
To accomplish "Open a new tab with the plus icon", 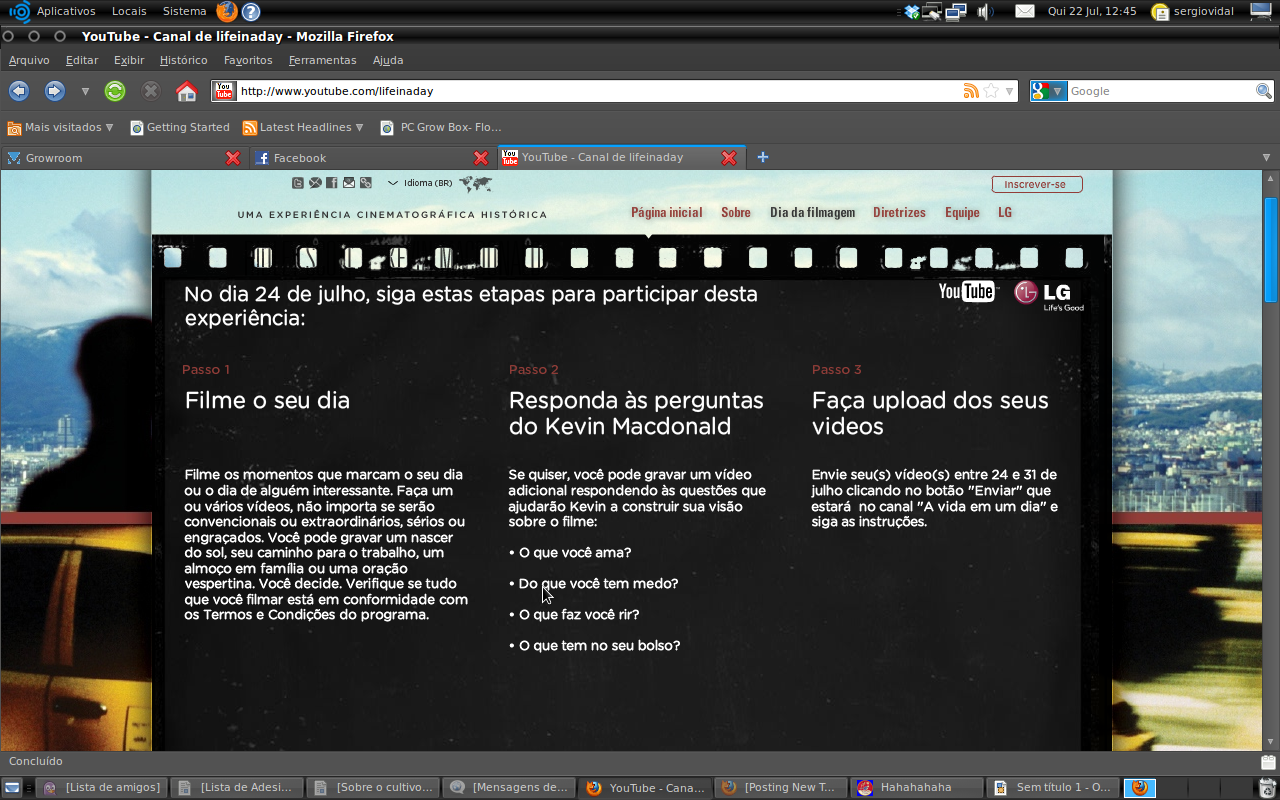I will 763,157.
